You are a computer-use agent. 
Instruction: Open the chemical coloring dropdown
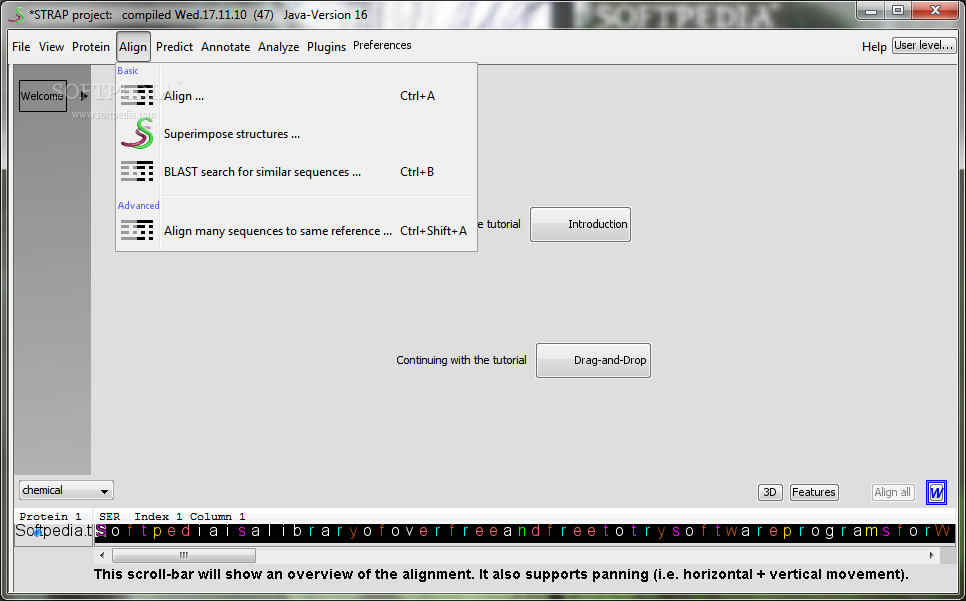point(66,490)
